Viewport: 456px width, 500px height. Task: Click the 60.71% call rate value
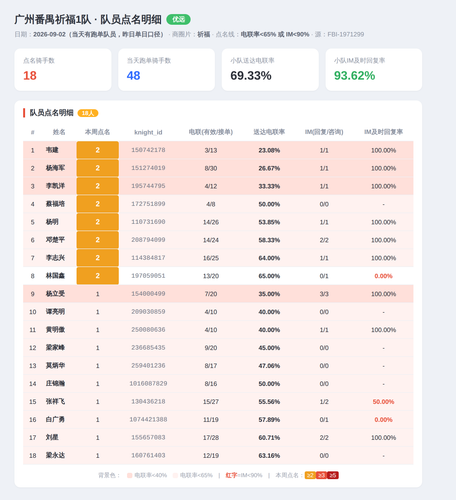tap(269, 438)
